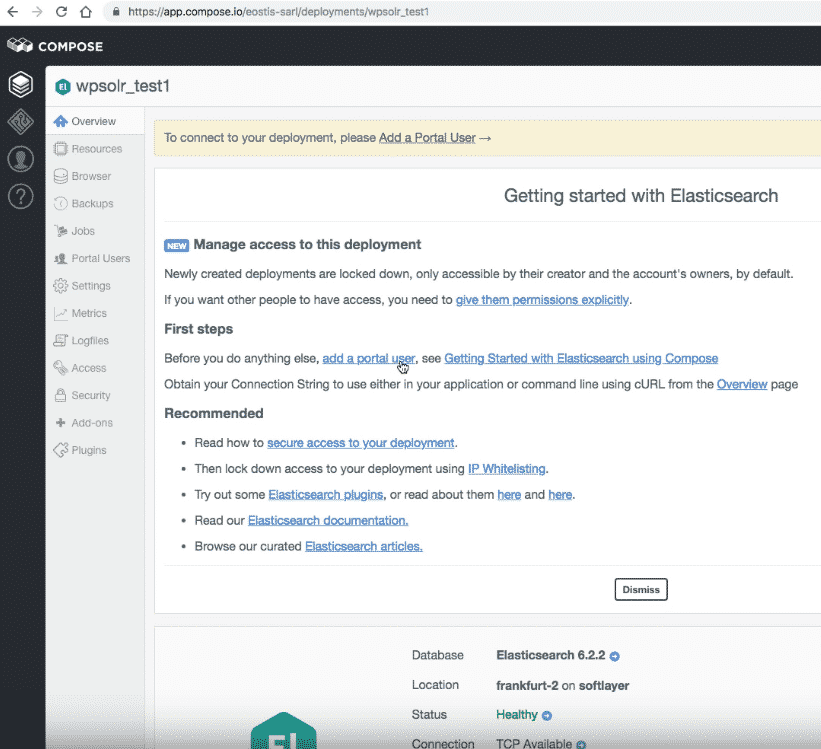Open the diamond-shaped icon in left rail
Viewport: 821px width, 749px height.
coord(20,122)
